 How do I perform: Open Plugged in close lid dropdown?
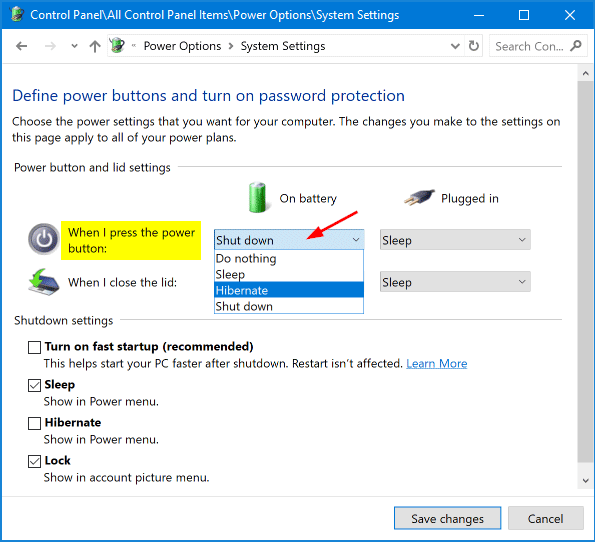tap(455, 282)
